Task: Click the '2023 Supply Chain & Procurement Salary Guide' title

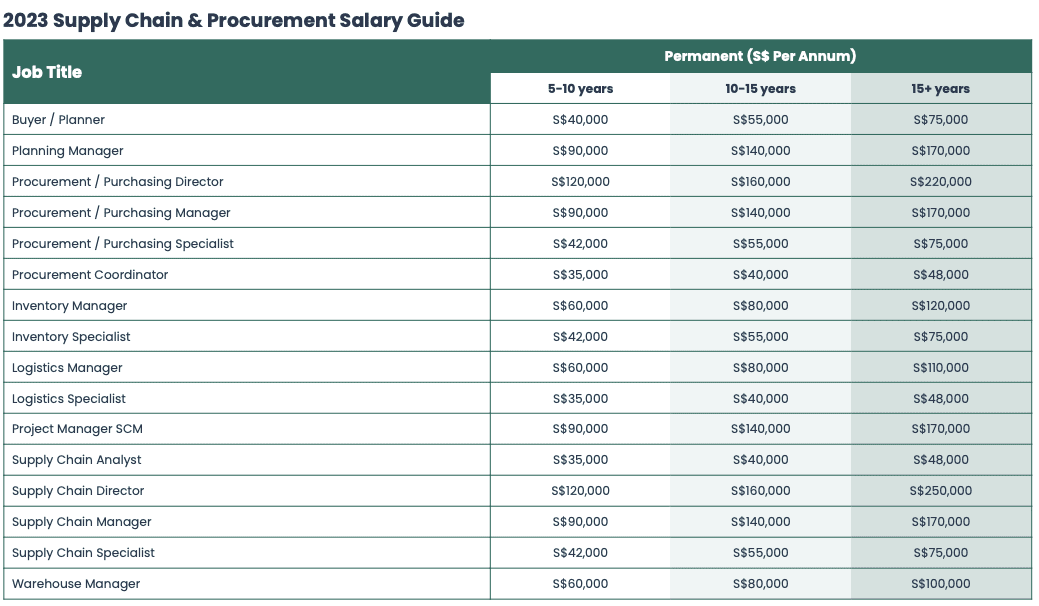Action: [x=234, y=20]
